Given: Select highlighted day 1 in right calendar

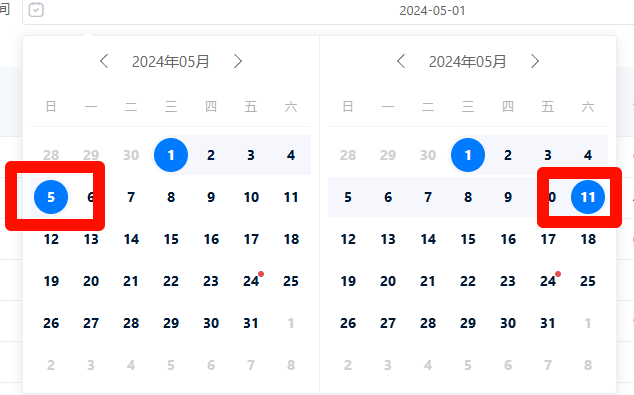Looking at the screenshot, I should point(468,155).
